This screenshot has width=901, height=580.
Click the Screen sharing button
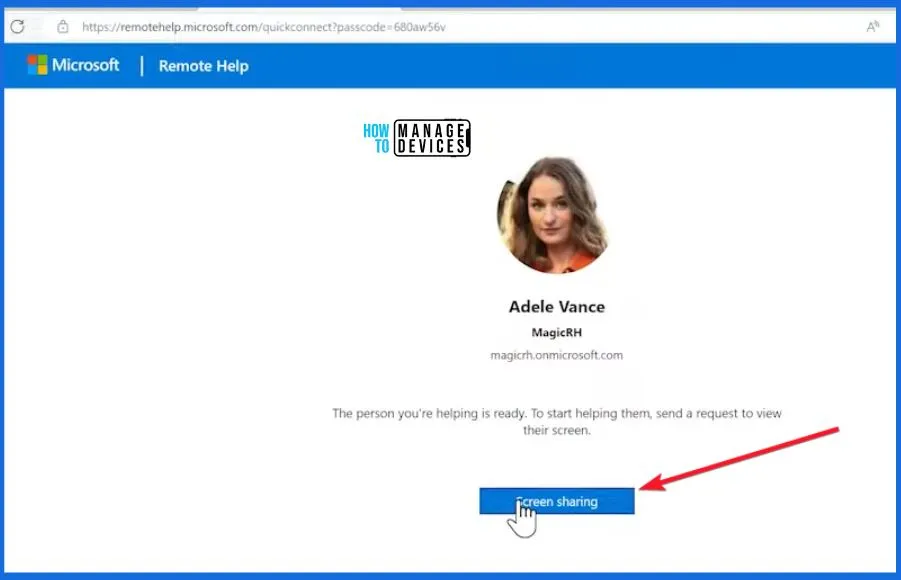[x=557, y=501]
